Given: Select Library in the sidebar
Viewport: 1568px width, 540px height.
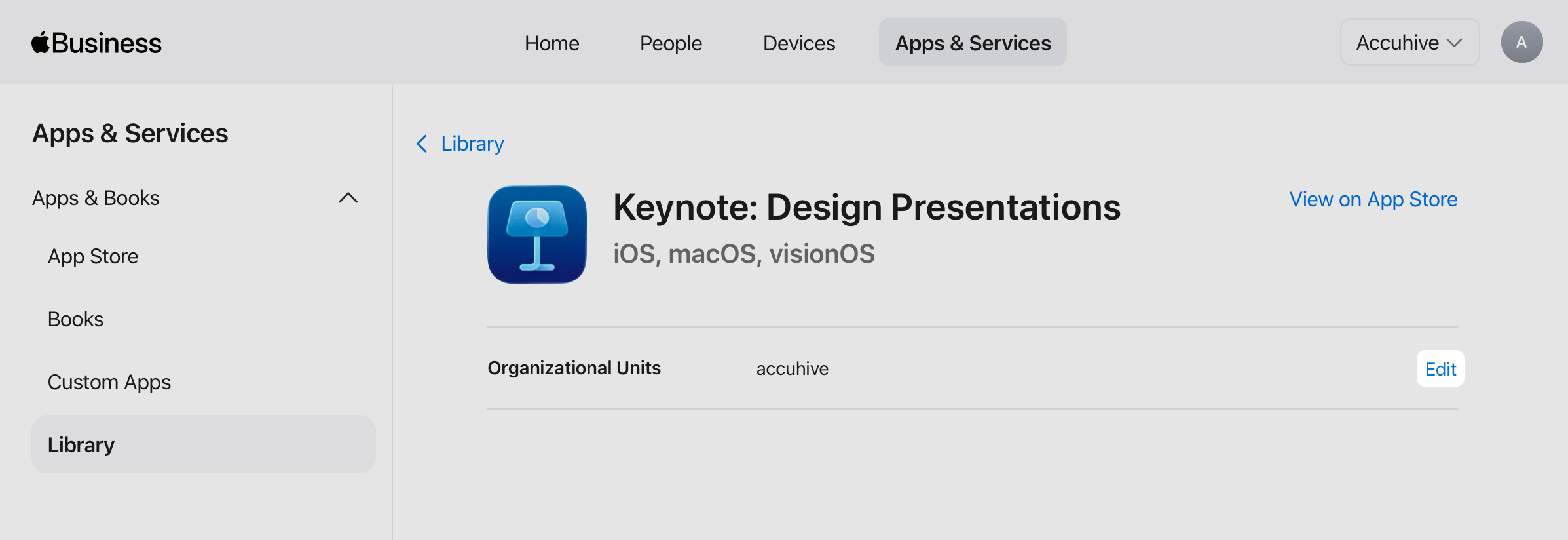Looking at the screenshot, I should point(204,444).
